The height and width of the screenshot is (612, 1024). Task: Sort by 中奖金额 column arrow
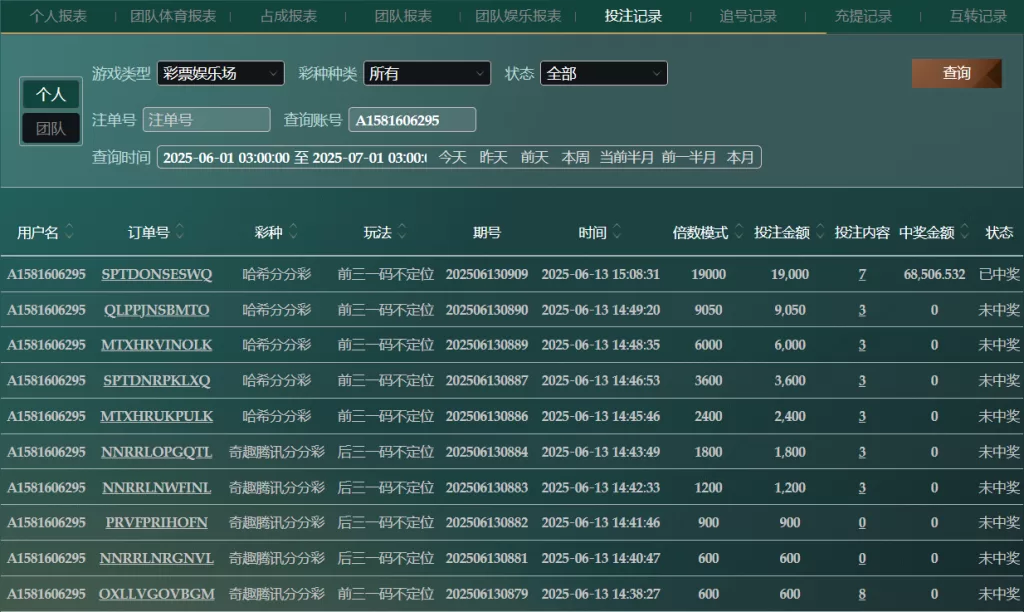coord(965,231)
